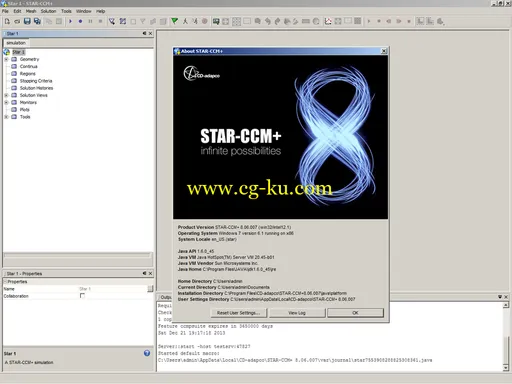Close the Star 1 simulation panel
The image size is (512, 384).
[x=150, y=33]
